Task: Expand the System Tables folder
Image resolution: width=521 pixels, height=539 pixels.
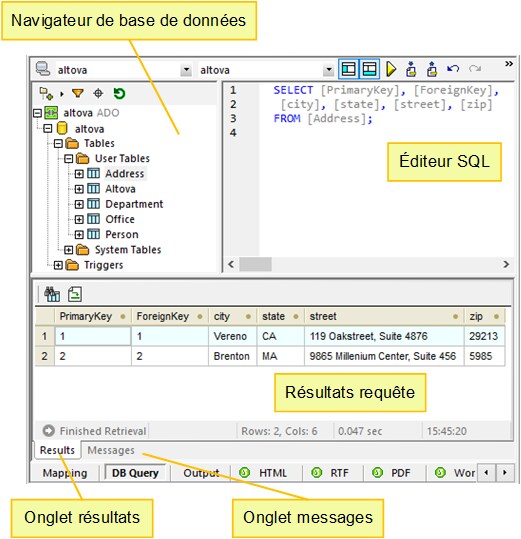Action: pyautogui.click(x=68, y=250)
